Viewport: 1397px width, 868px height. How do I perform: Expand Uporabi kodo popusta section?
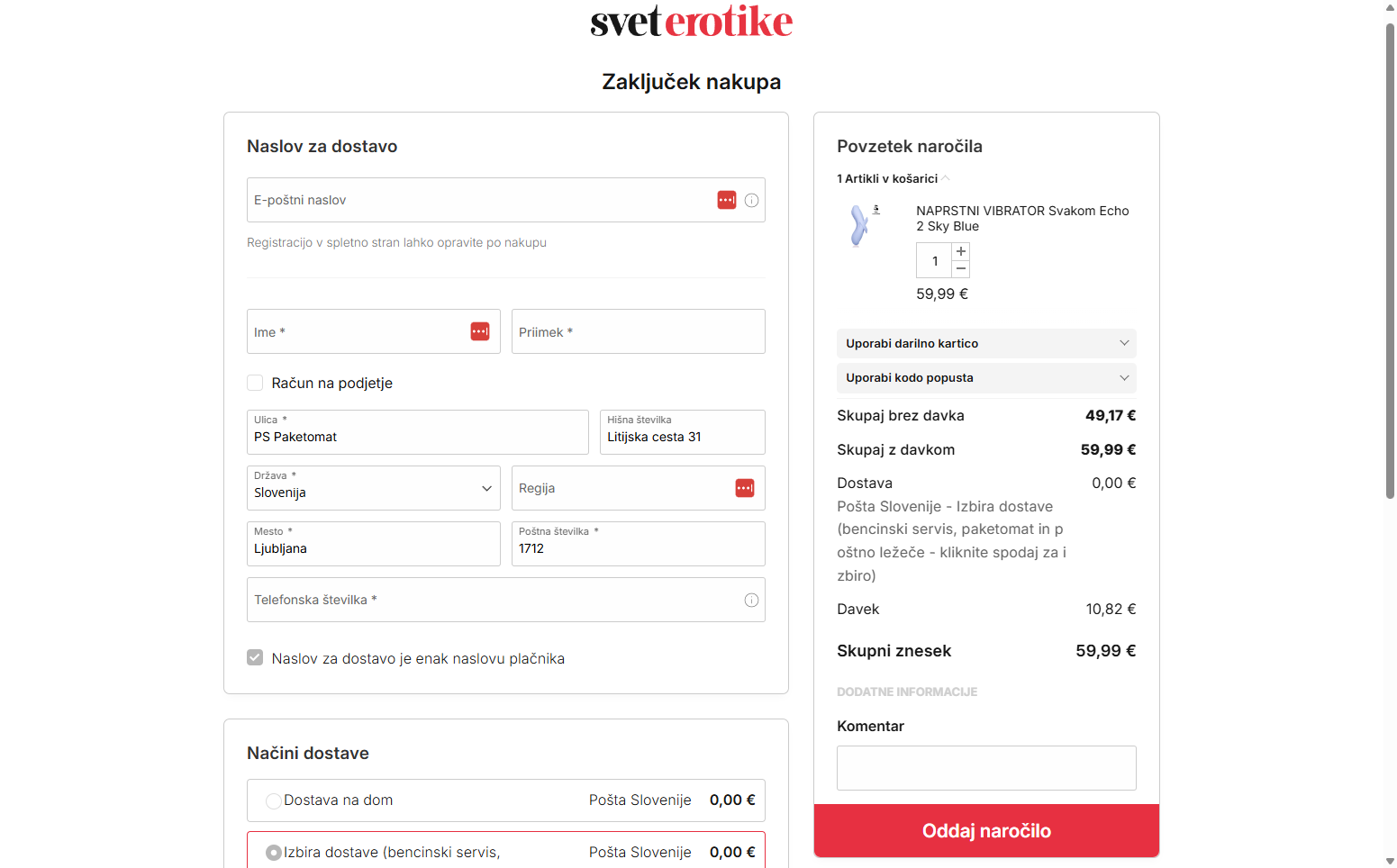(x=986, y=377)
